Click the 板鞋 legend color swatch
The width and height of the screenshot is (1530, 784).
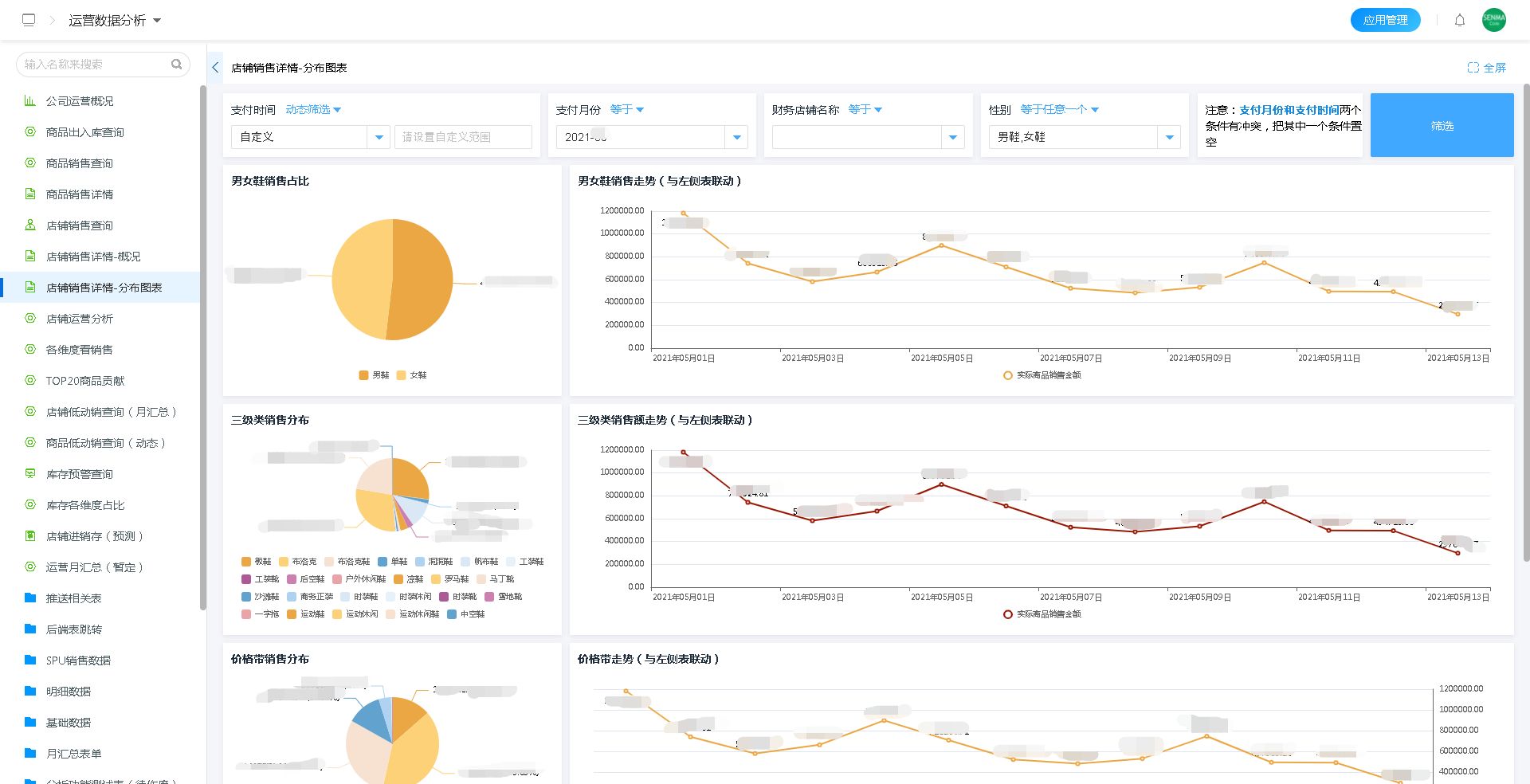246,562
